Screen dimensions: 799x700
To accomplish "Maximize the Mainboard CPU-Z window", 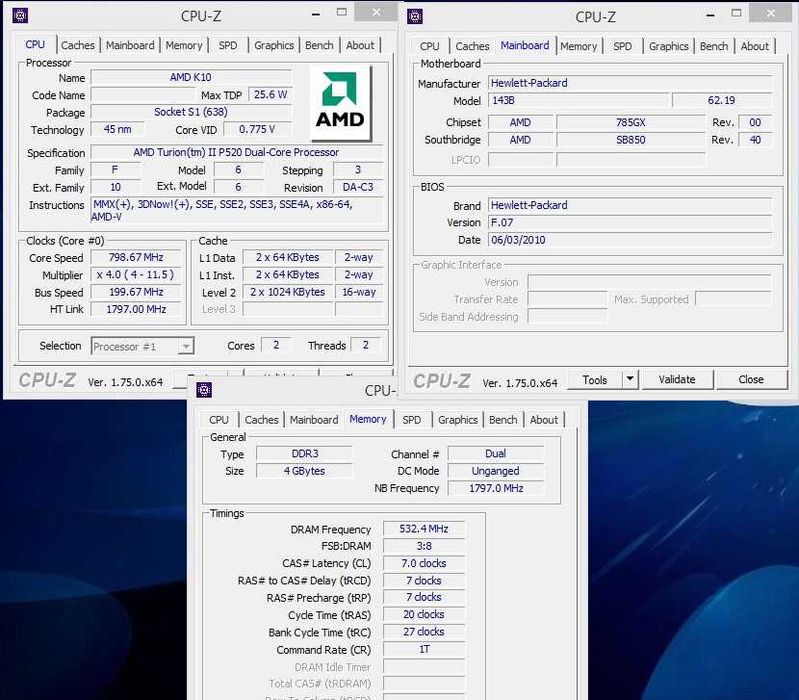I will [736, 13].
